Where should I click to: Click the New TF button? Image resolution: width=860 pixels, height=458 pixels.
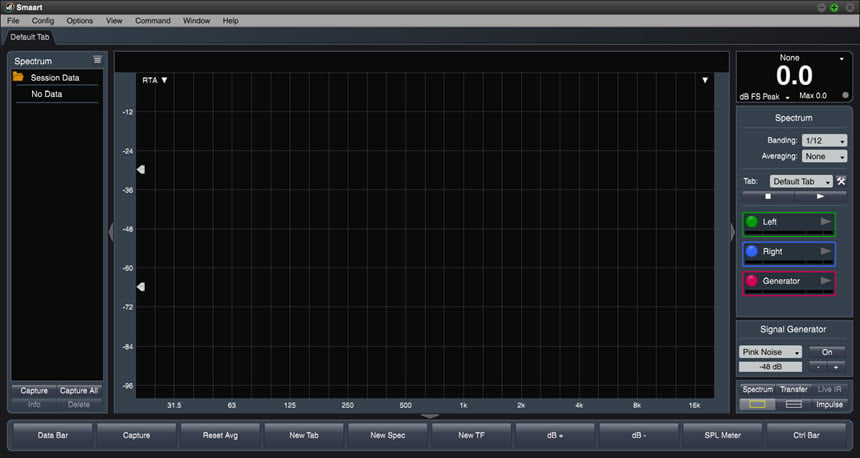pos(472,435)
